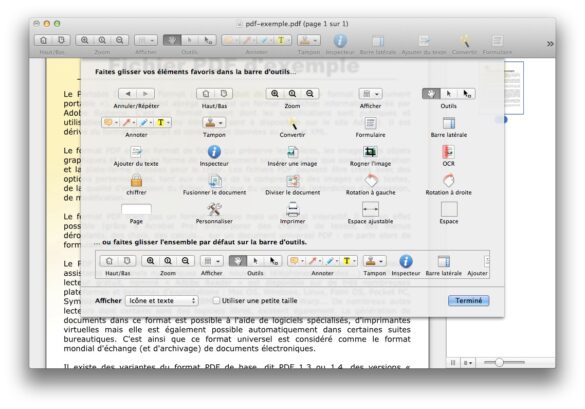
Task: Click the Rotation à droite icon
Action: tap(448, 180)
